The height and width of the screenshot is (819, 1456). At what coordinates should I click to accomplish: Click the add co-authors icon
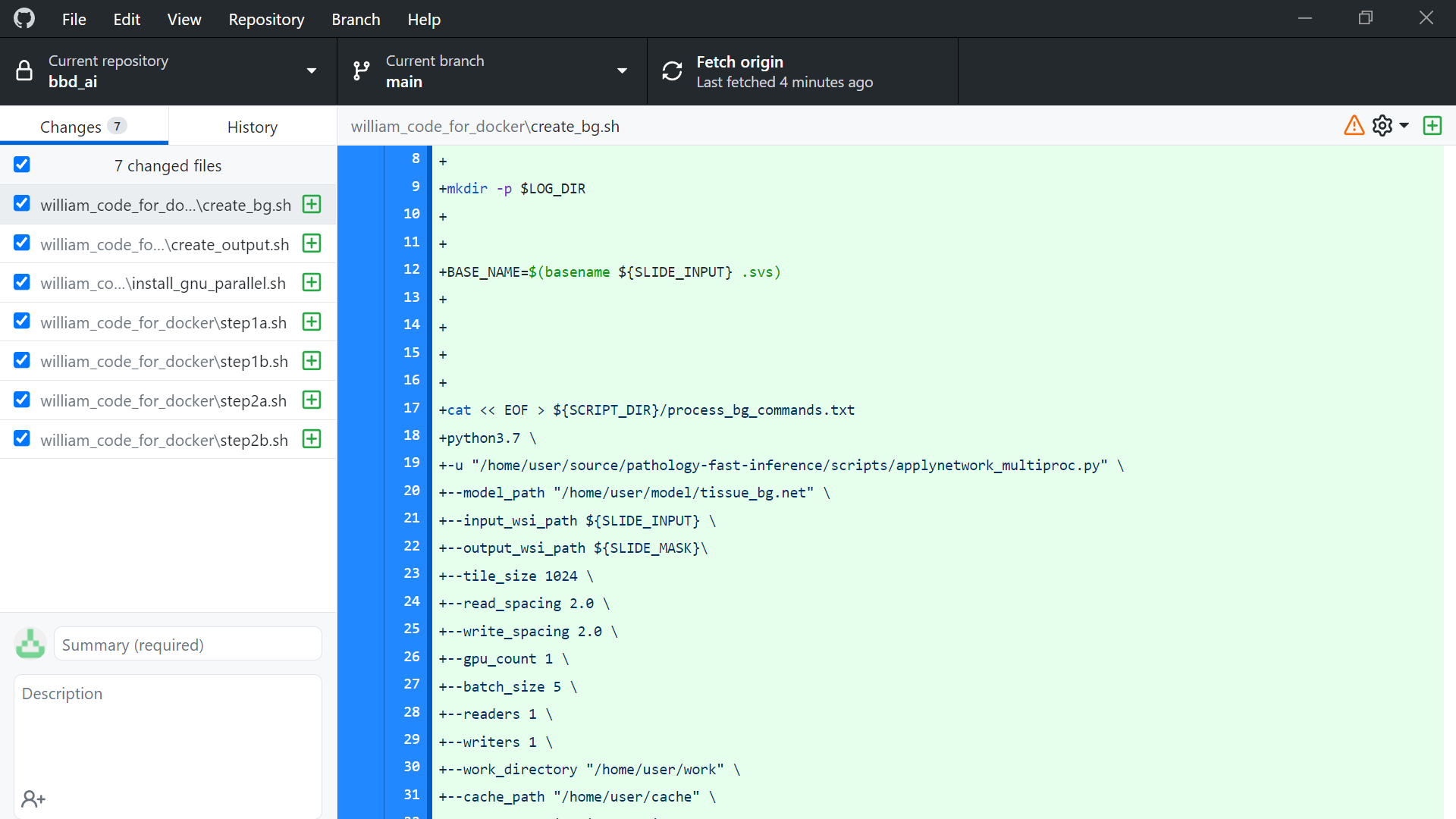coord(33,799)
